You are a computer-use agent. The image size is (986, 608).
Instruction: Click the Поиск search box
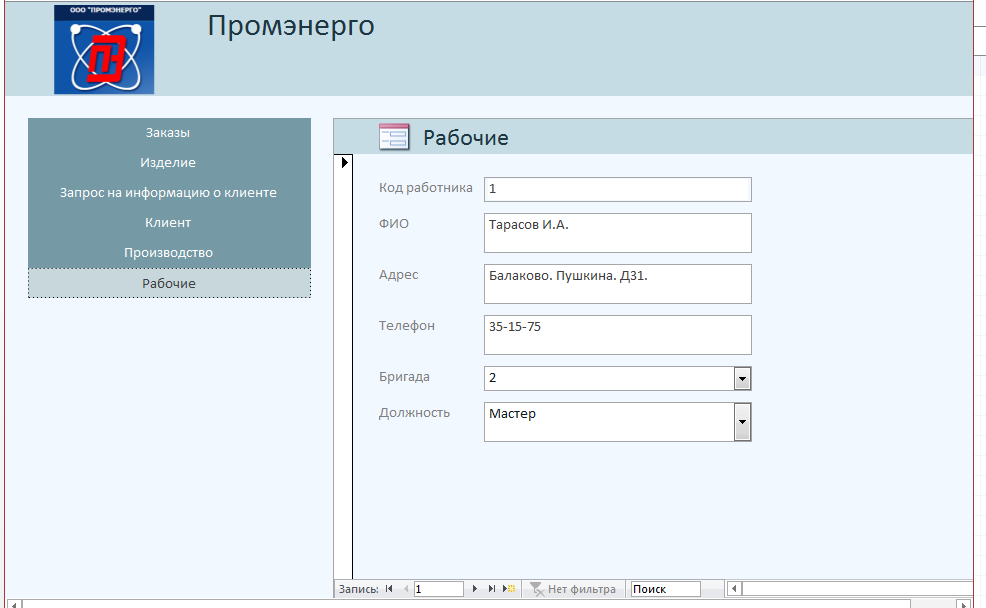[665, 590]
